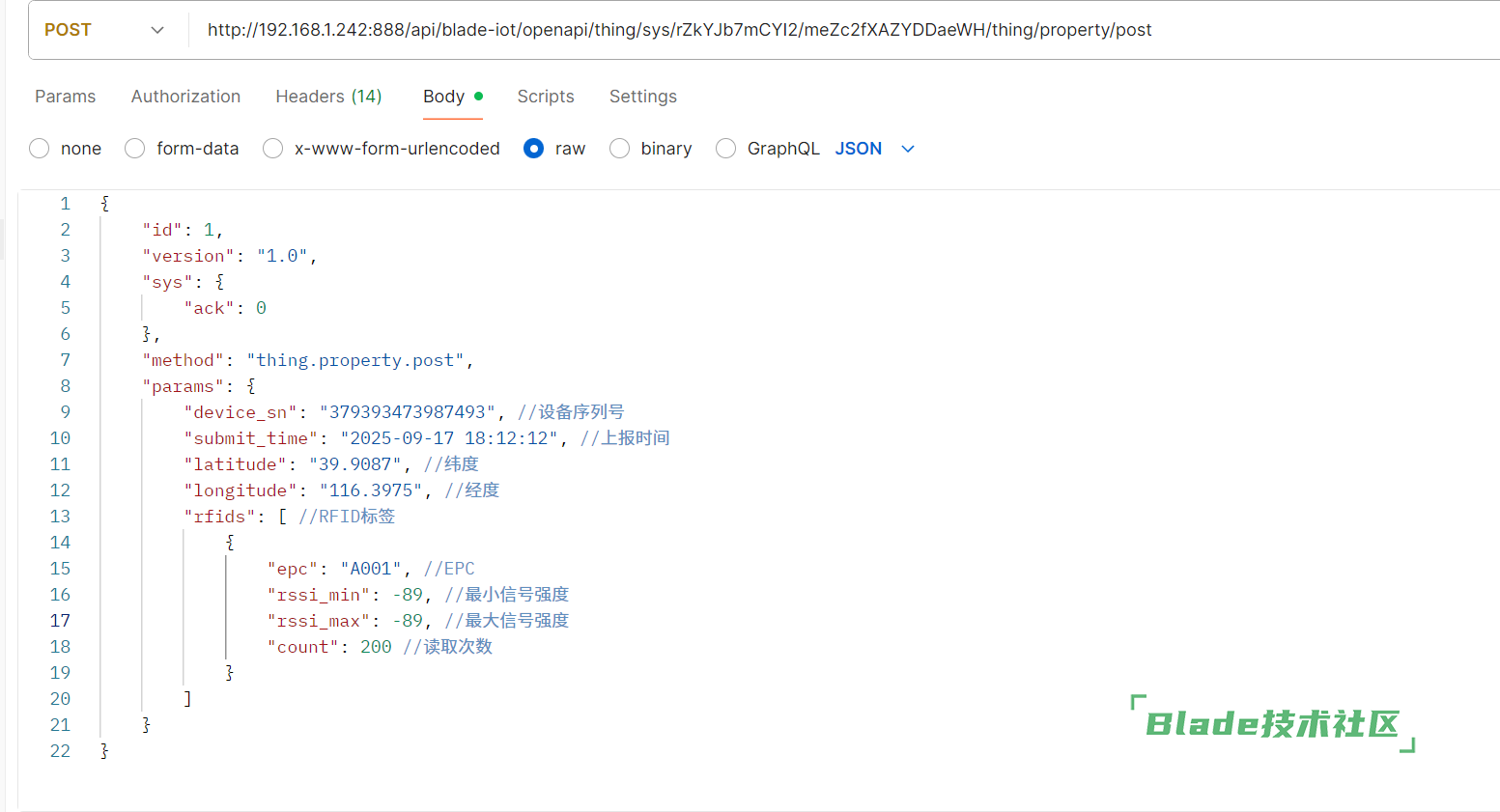1500x812 pixels.
Task: Click the "thing.property.post" method value
Action: [354, 360]
